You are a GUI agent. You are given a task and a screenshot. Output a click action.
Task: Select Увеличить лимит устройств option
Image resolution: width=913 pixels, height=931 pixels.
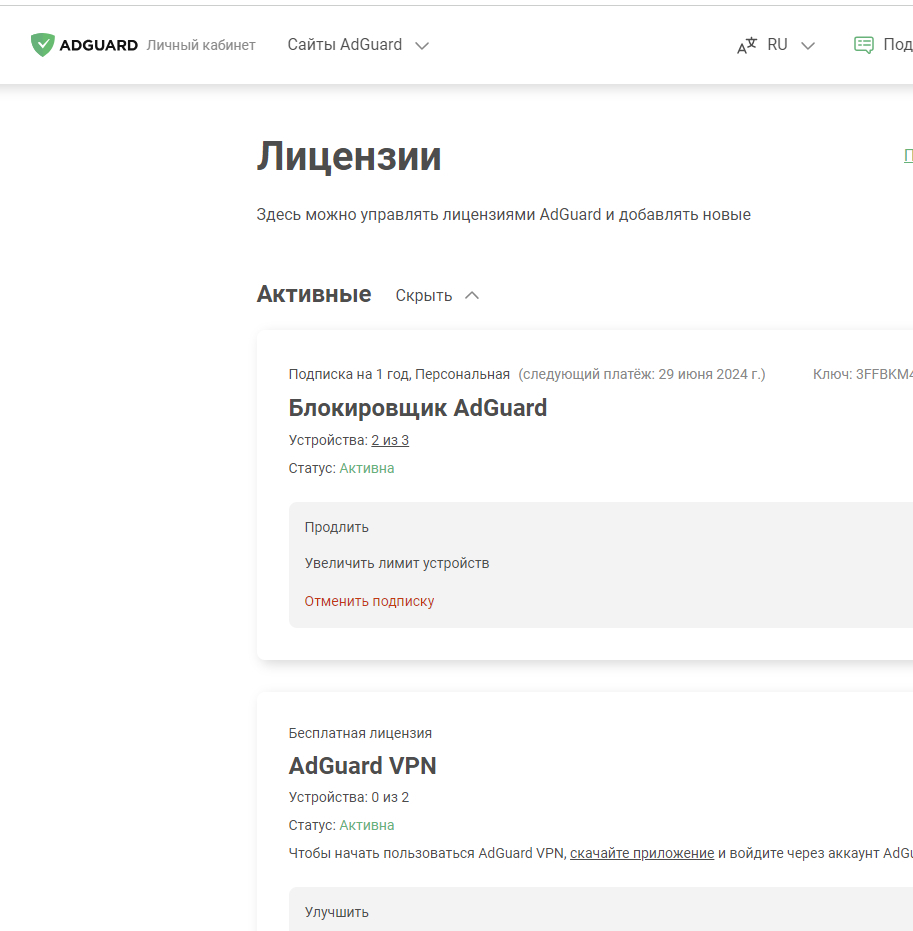[397, 564]
